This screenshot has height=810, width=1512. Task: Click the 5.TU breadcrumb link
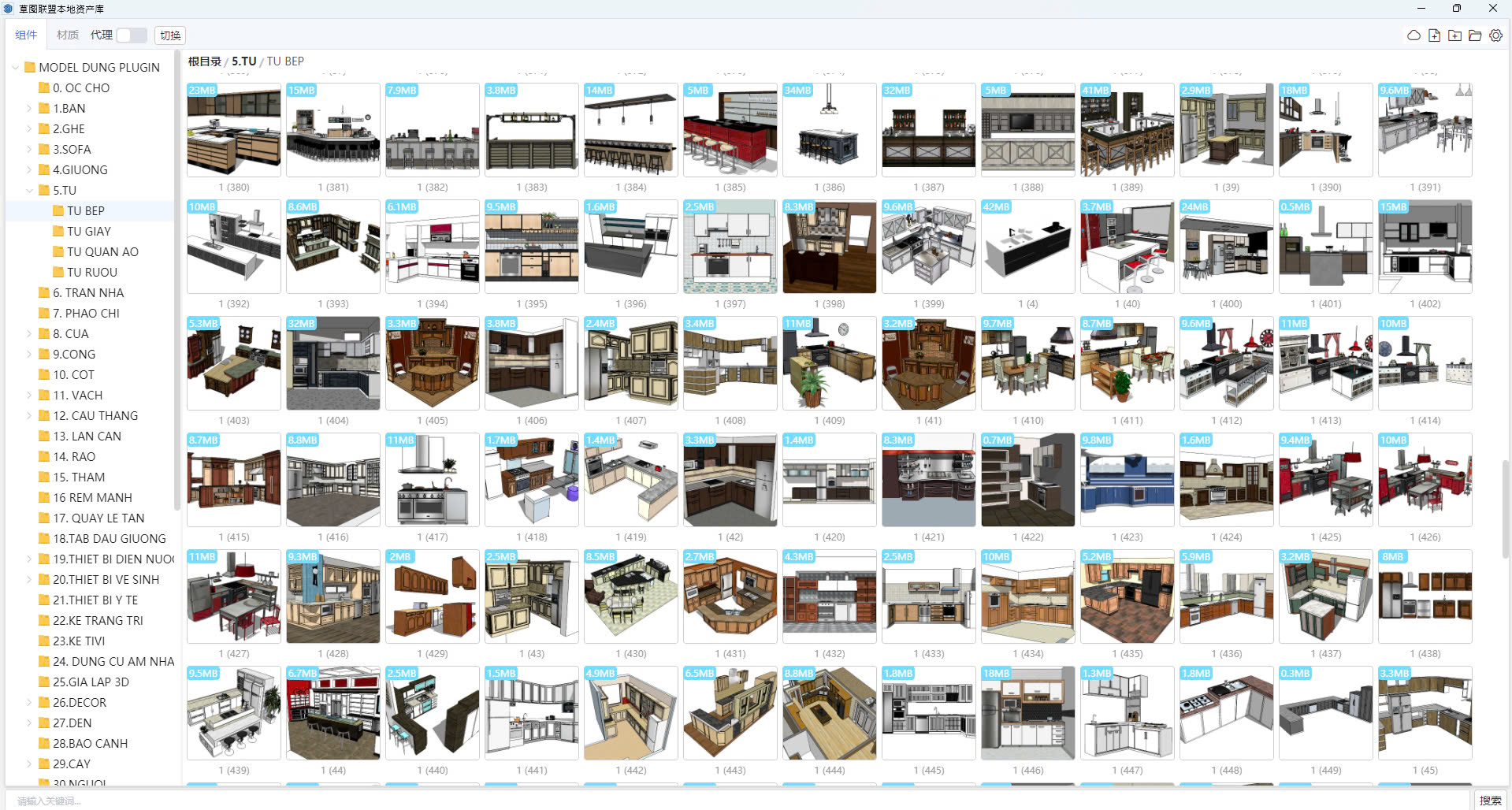(x=243, y=61)
